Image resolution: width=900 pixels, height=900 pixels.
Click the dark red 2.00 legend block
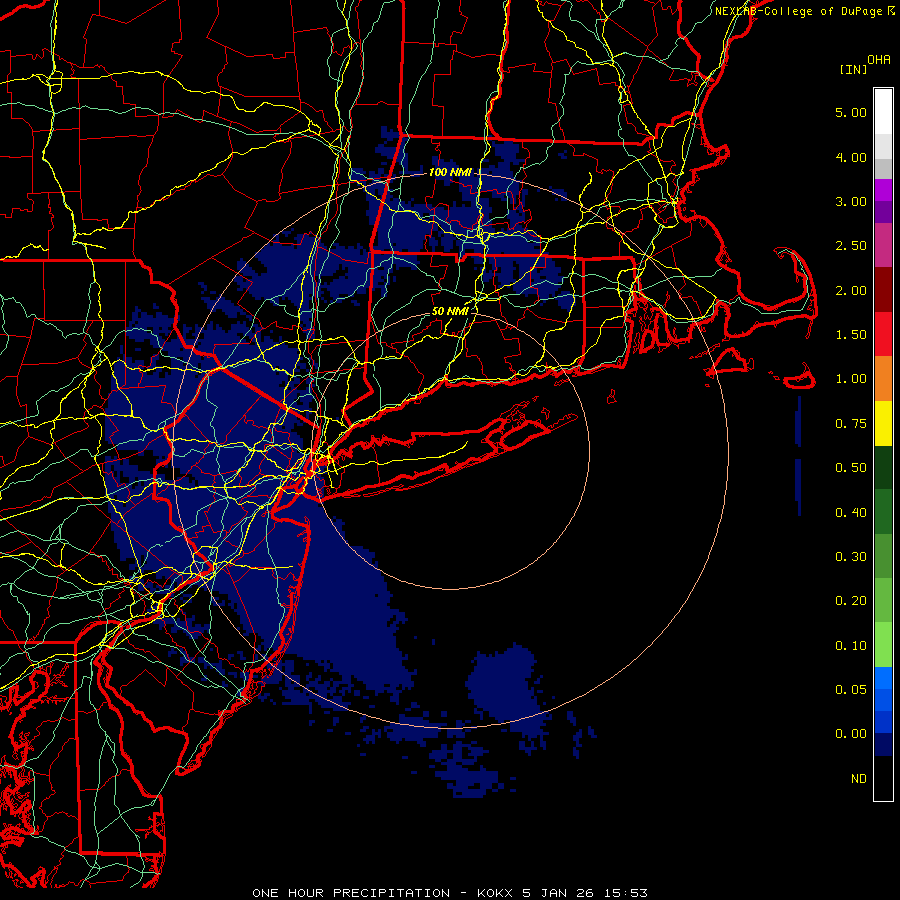pyautogui.click(x=883, y=290)
